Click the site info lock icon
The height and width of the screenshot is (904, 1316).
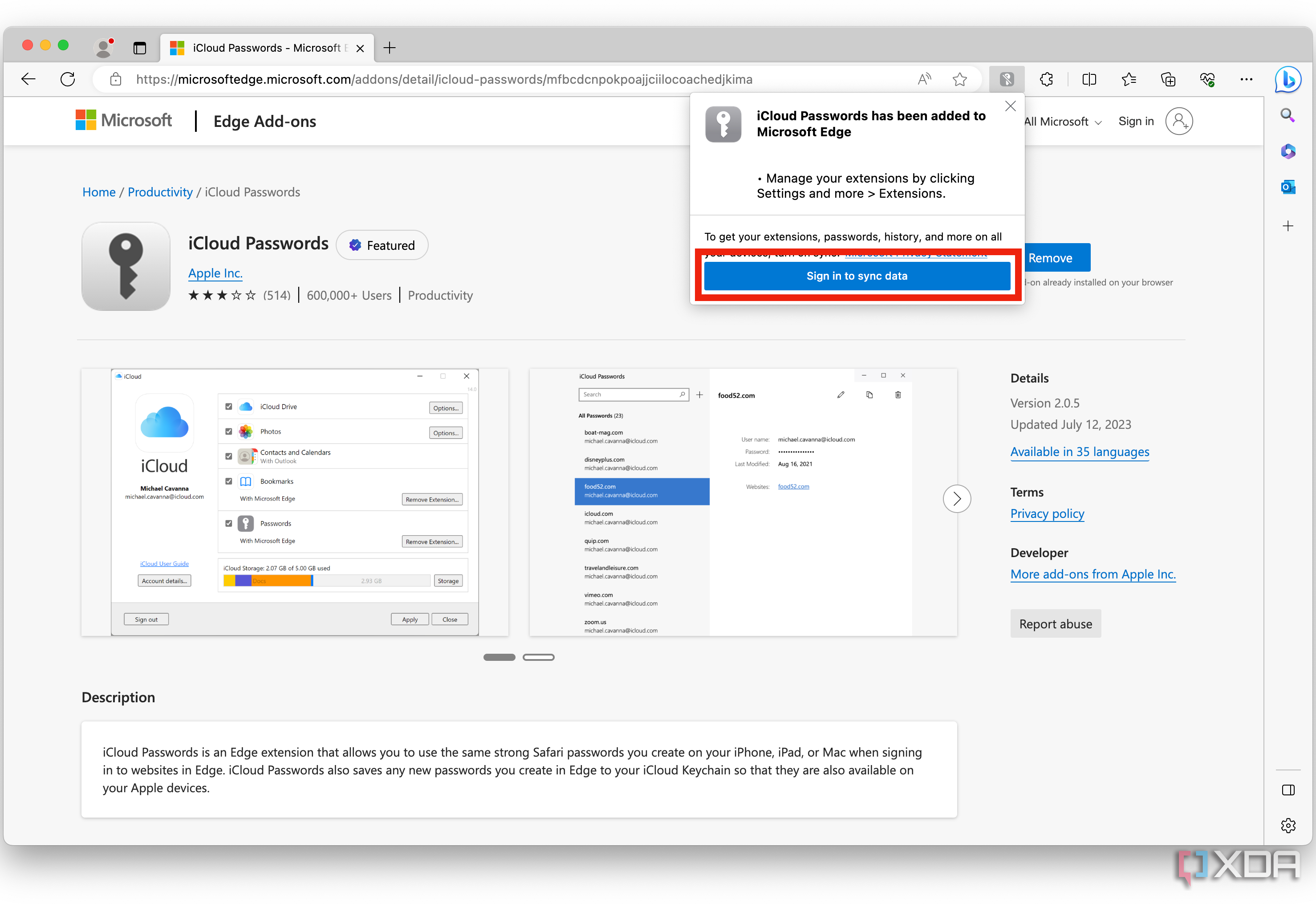pyautogui.click(x=115, y=79)
